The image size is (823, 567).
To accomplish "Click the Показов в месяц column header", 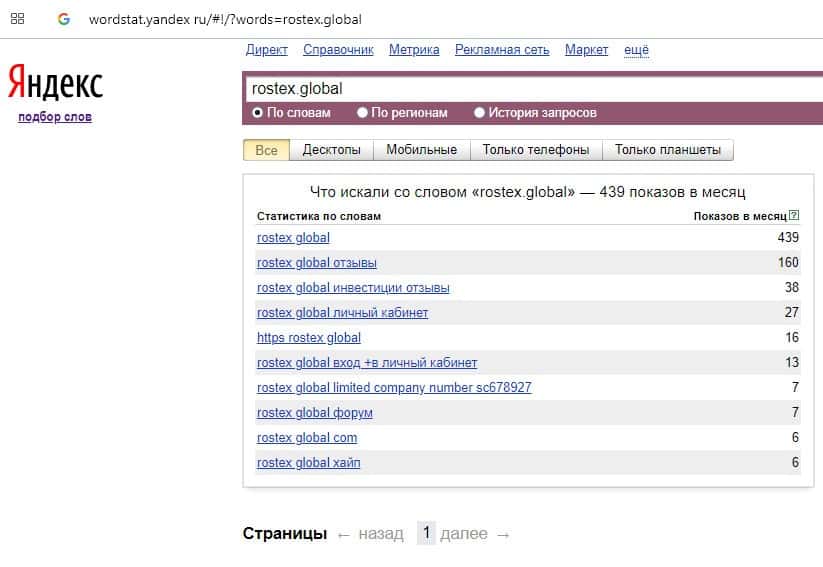I will 740,216.
